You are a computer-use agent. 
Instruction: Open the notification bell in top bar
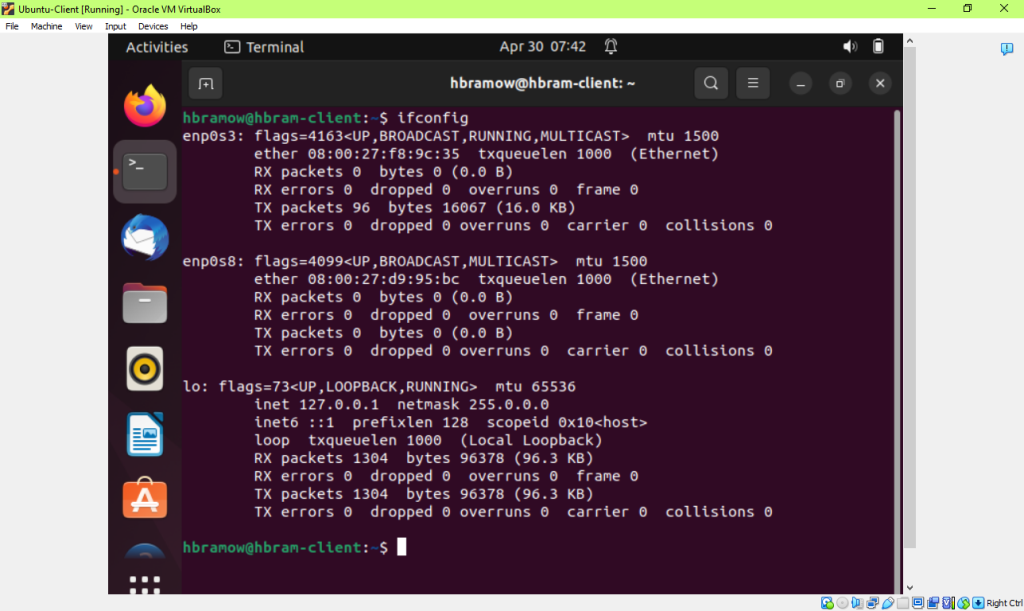tap(611, 46)
